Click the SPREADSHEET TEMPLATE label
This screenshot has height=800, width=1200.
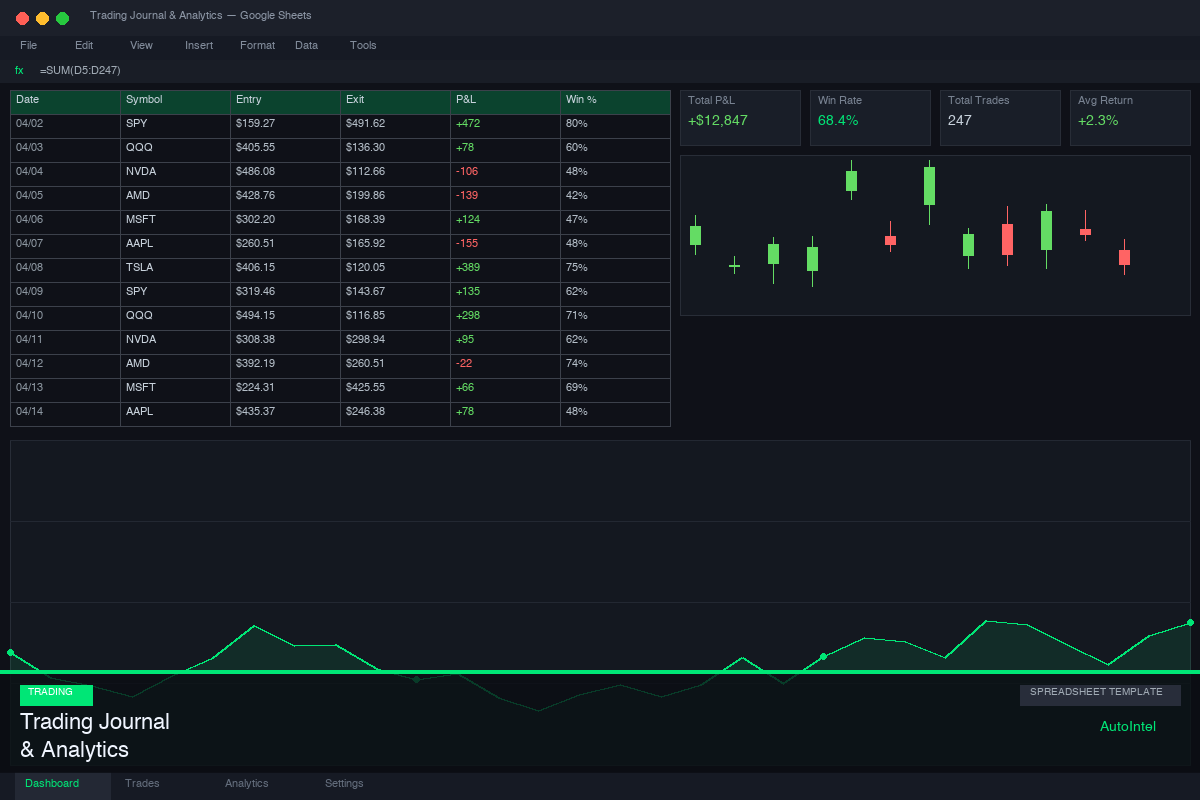(1100, 695)
